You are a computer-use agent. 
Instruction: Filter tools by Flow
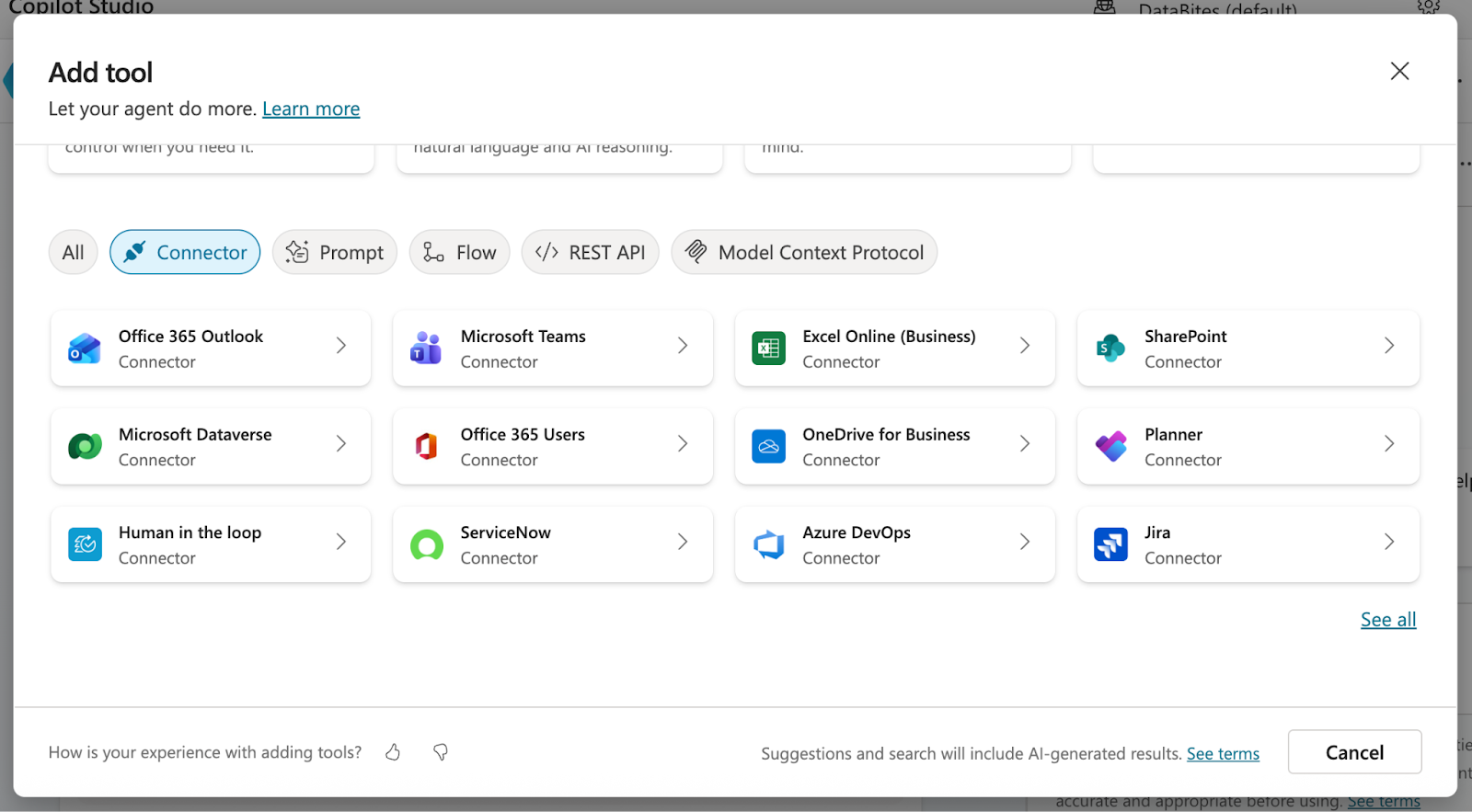(459, 252)
